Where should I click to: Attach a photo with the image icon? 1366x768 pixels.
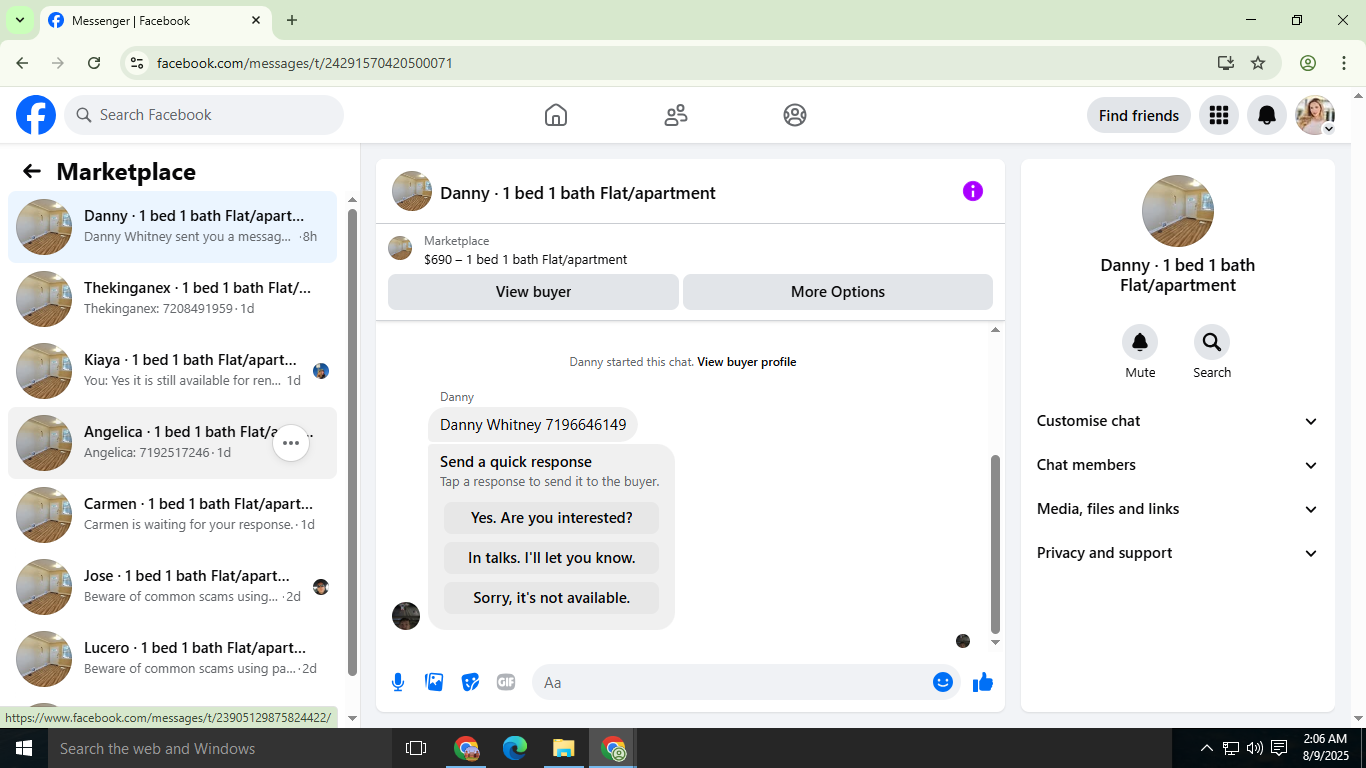pyautogui.click(x=434, y=682)
